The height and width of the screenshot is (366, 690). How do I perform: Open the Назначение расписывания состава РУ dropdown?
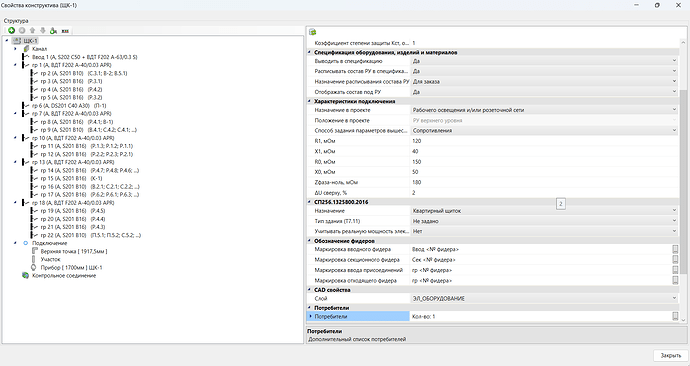tap(674, 81)
